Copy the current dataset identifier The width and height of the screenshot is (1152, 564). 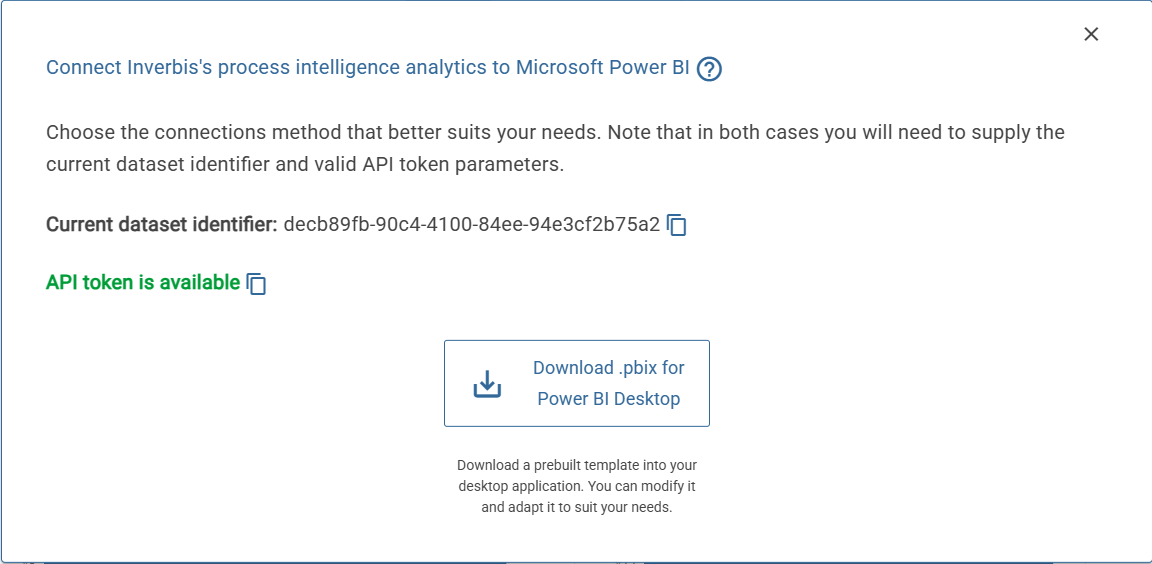coord(677,225)
